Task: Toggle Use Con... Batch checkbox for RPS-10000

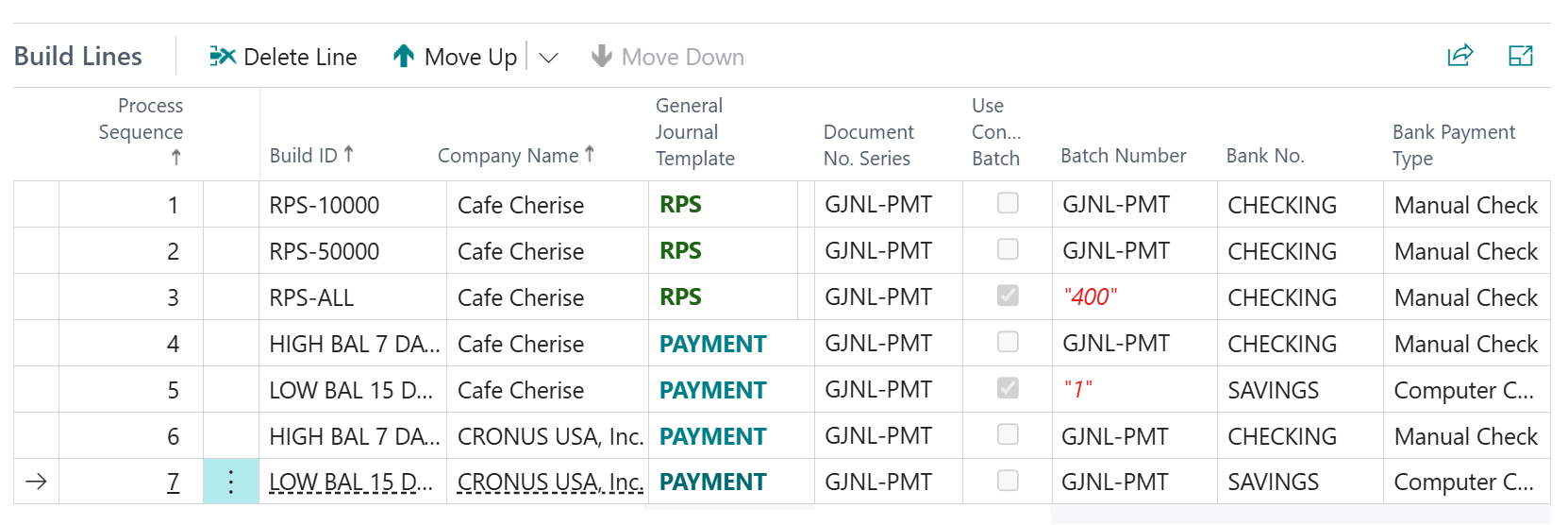Action: (x=1008, y=203)
